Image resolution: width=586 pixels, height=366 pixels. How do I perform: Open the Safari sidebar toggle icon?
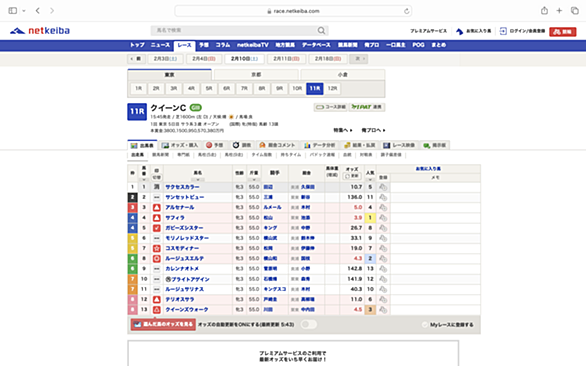pos(13,10)
